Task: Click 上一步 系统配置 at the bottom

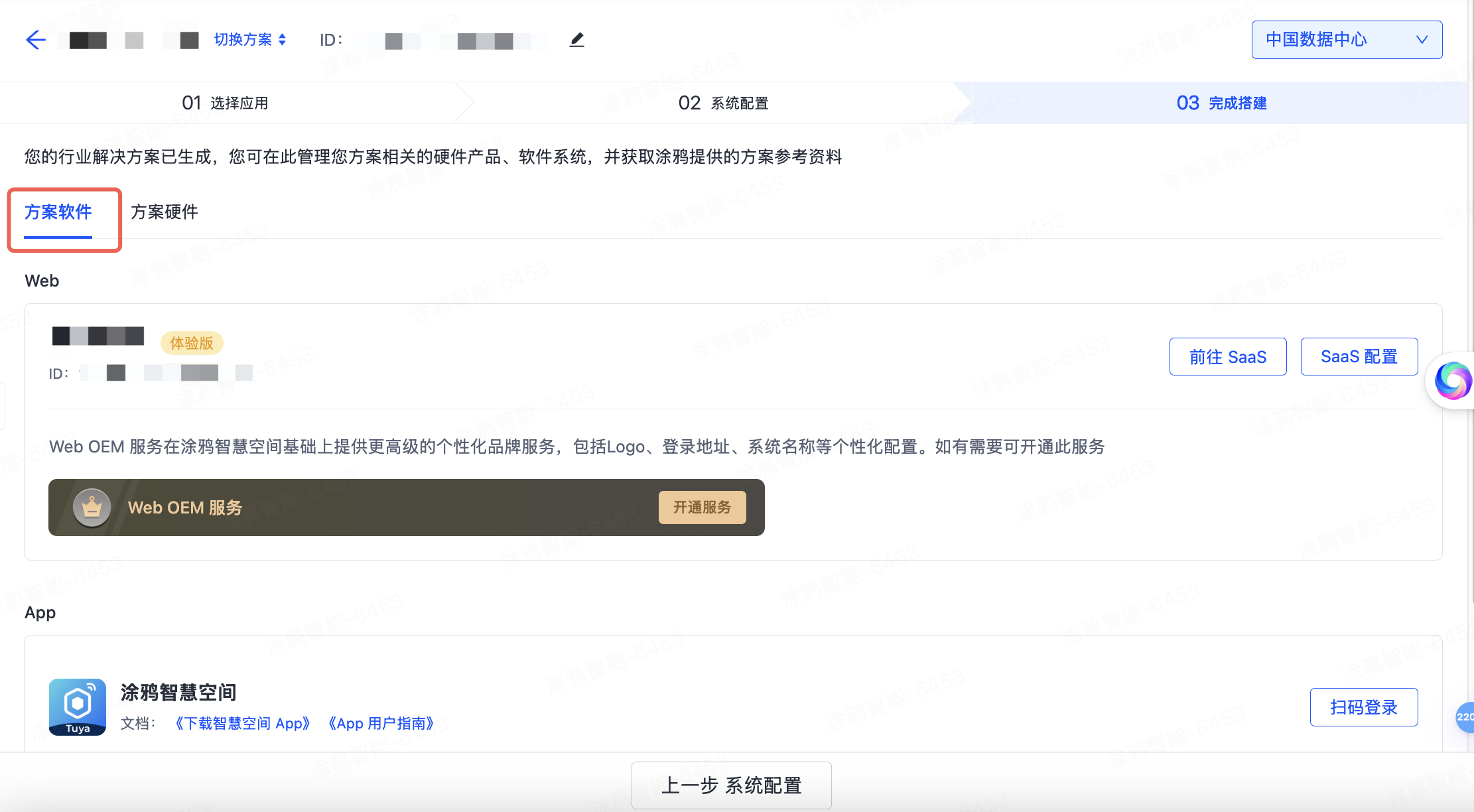Action: [731, 785]
